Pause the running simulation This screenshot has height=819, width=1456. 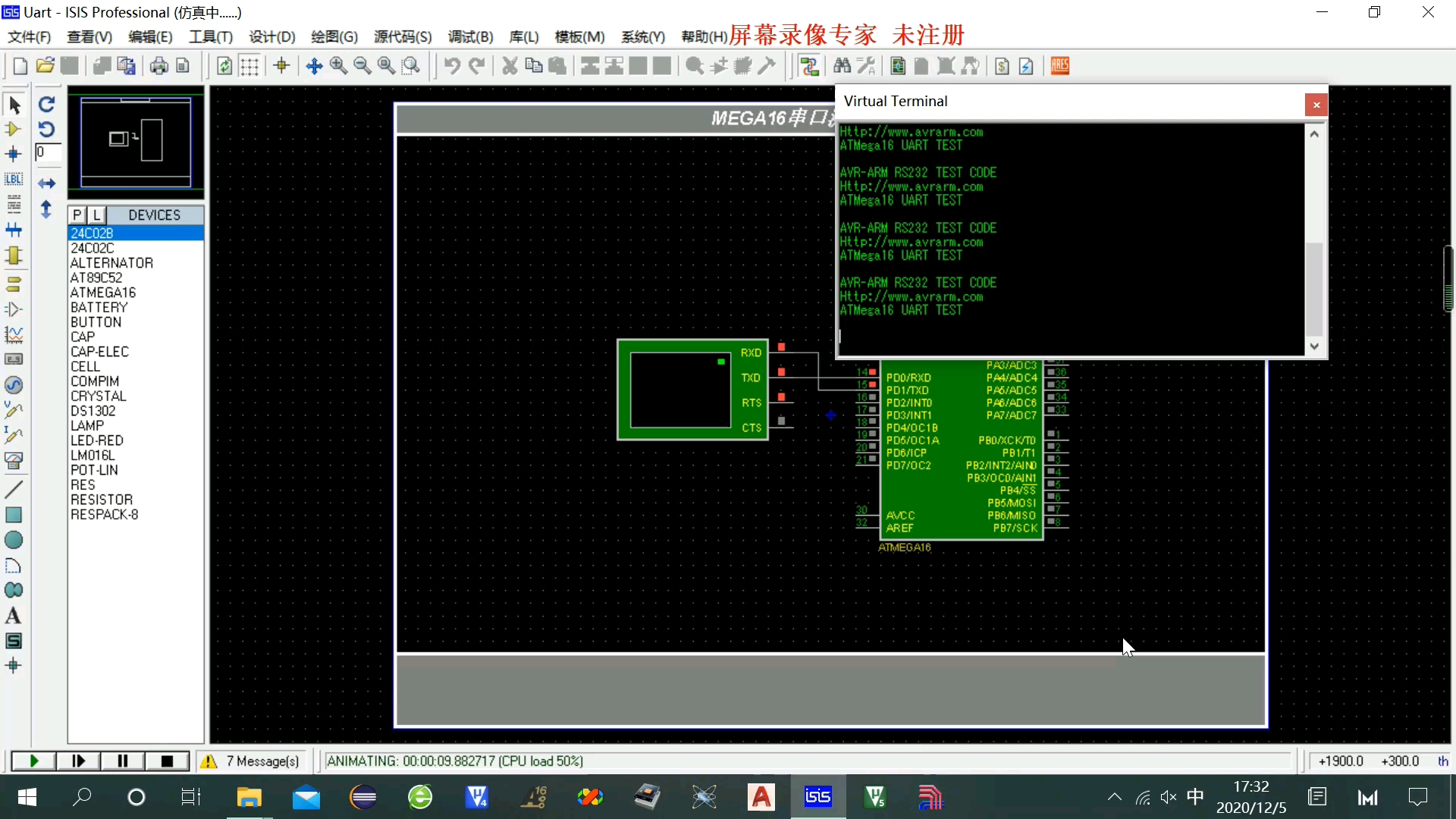[122, 761]
